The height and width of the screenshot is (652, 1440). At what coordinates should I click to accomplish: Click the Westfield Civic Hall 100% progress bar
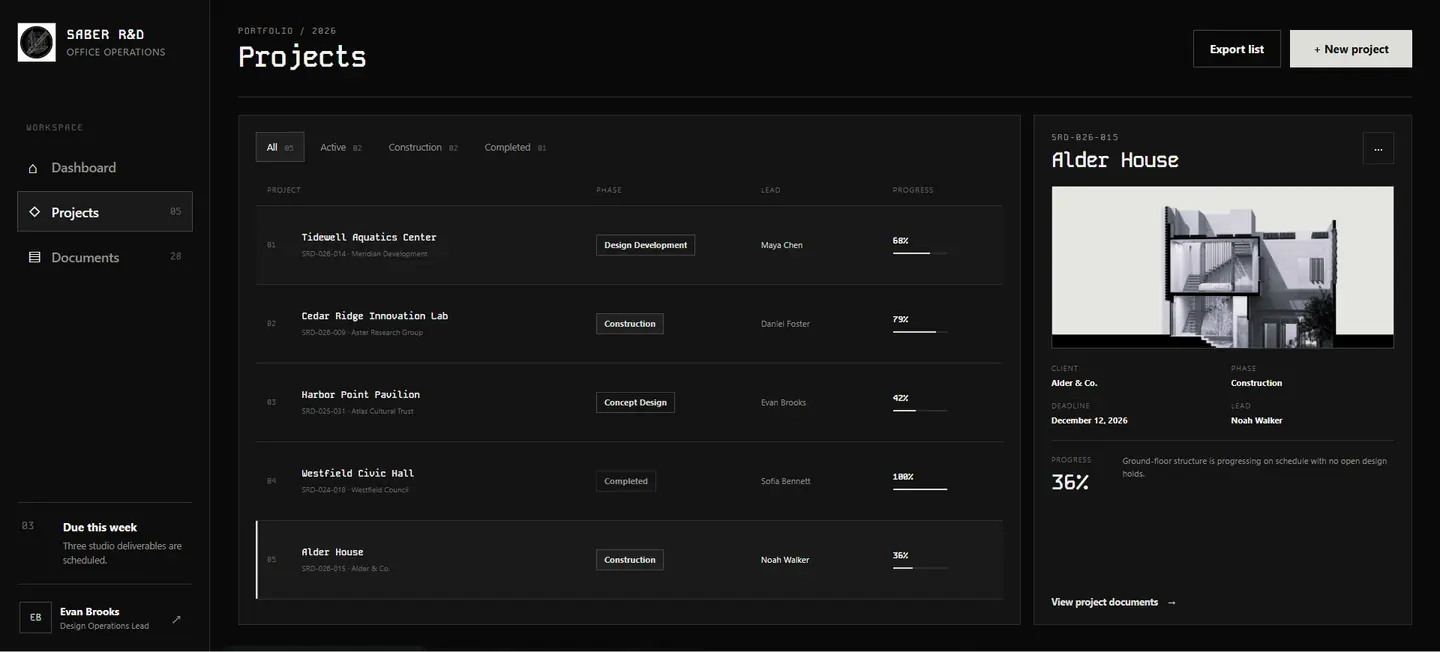pos(920,489)
